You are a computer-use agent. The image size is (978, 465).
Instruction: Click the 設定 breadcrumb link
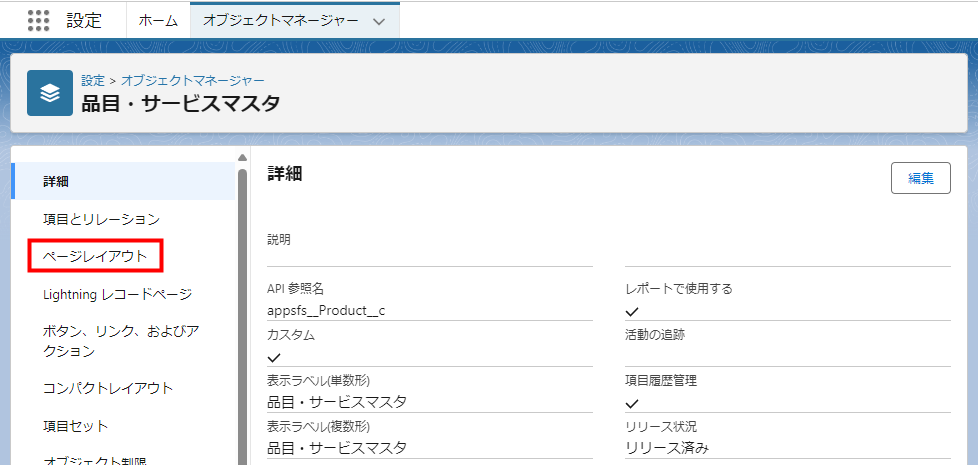[x=93, y=79]
